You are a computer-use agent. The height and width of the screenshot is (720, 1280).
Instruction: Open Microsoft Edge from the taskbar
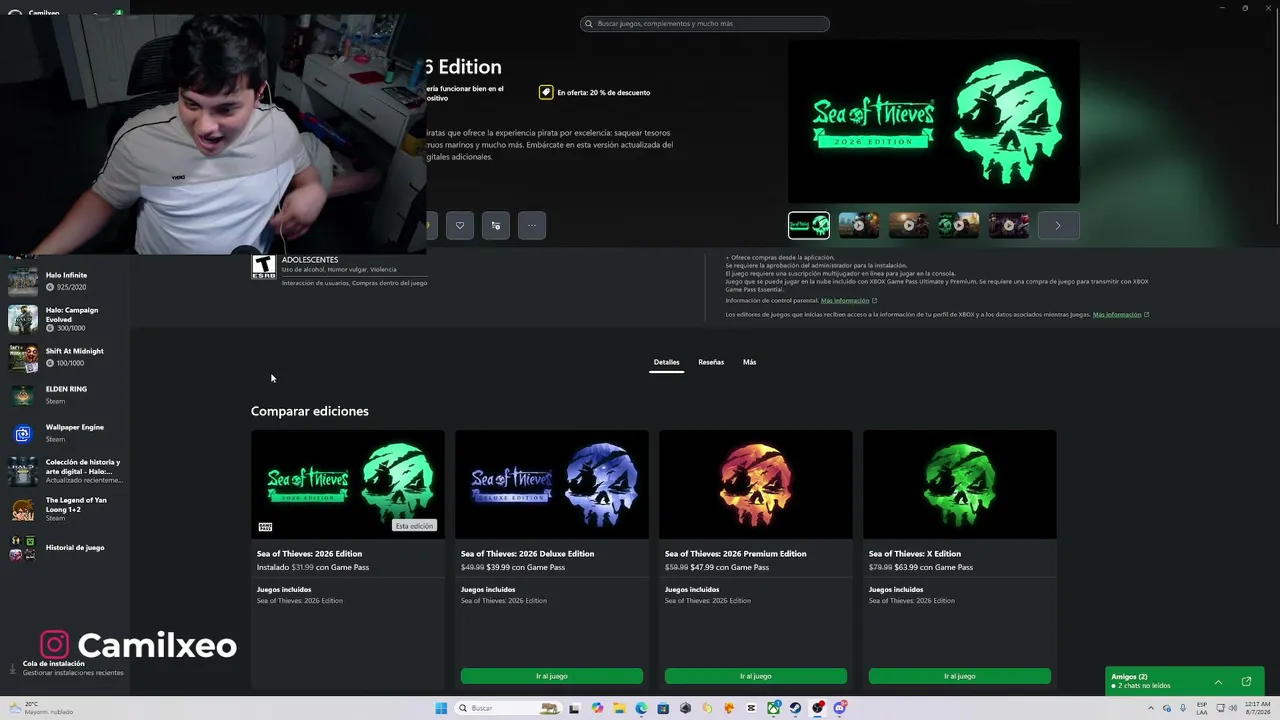coord(641,708)
